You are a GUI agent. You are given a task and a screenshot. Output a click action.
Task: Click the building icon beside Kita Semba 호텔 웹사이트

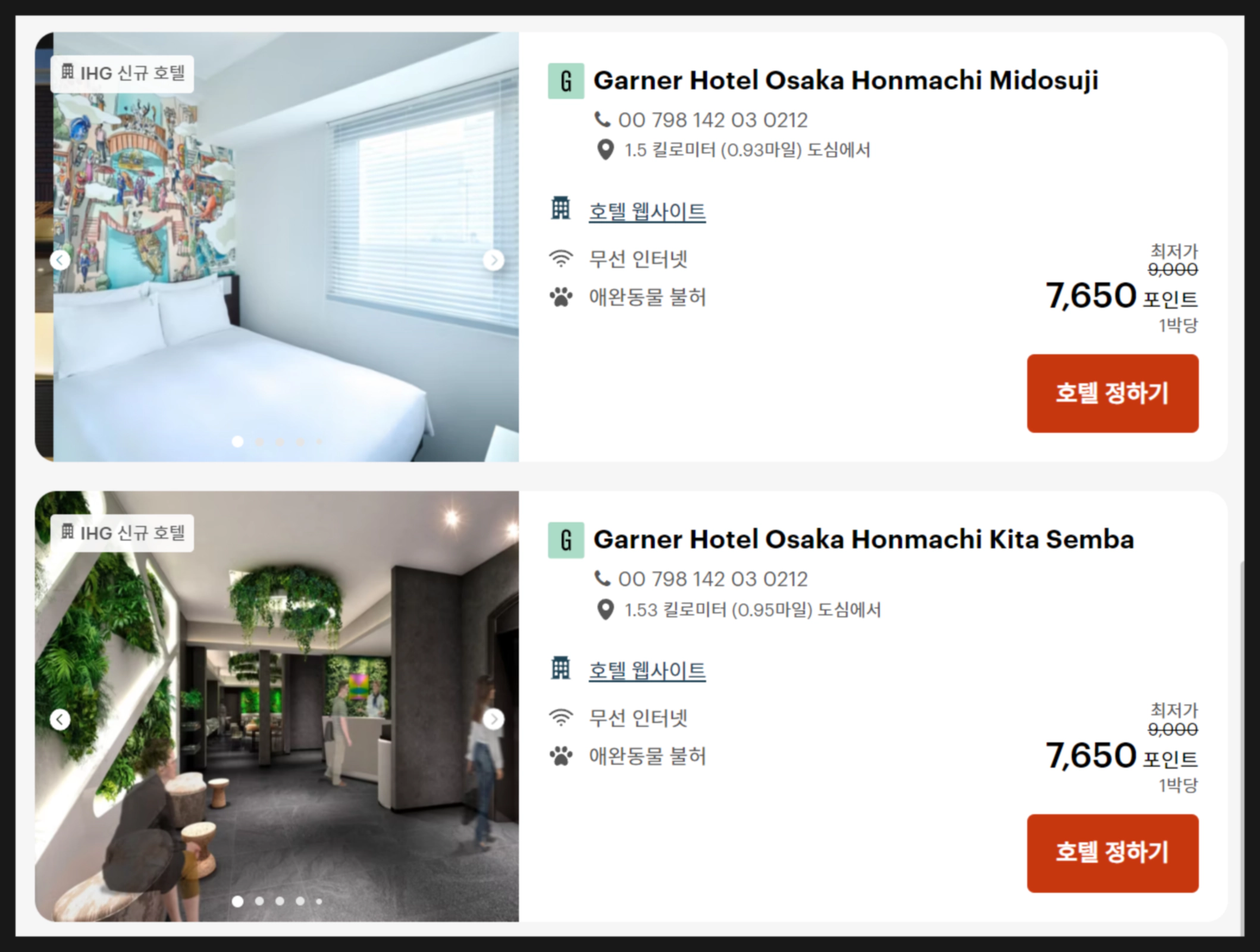click(x=560, y=668)
